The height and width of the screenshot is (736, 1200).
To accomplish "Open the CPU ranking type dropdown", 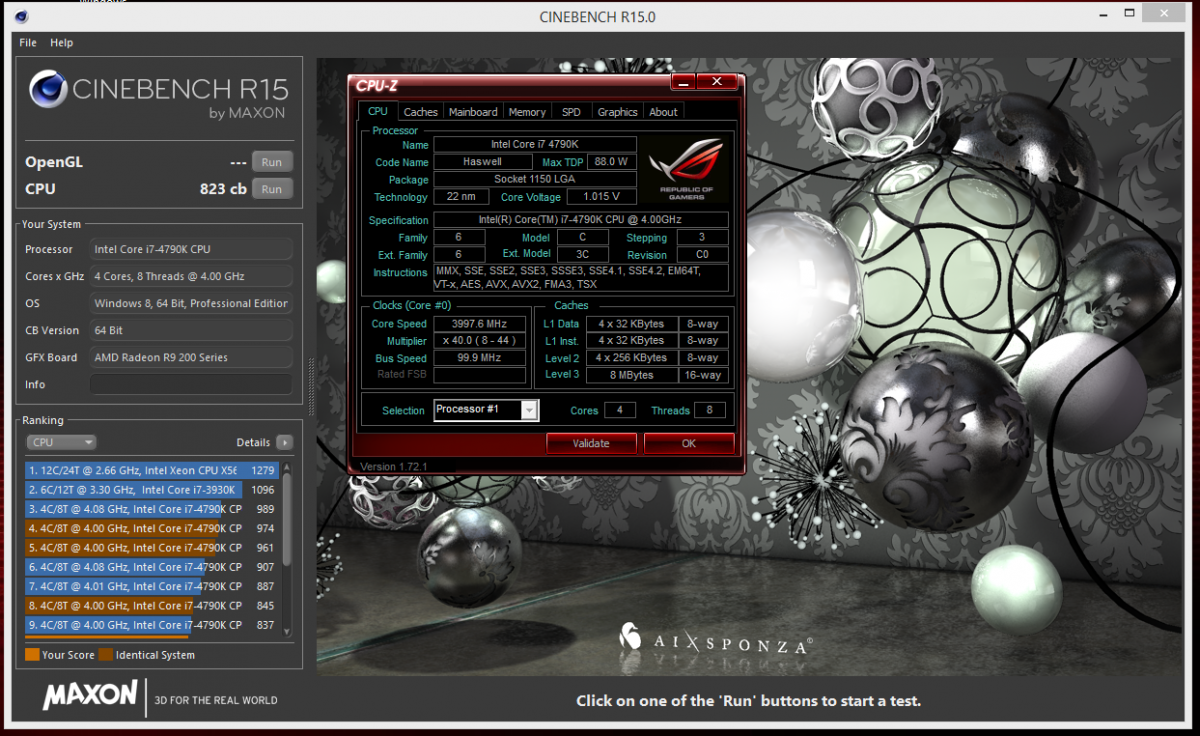I will pos(61,442).
